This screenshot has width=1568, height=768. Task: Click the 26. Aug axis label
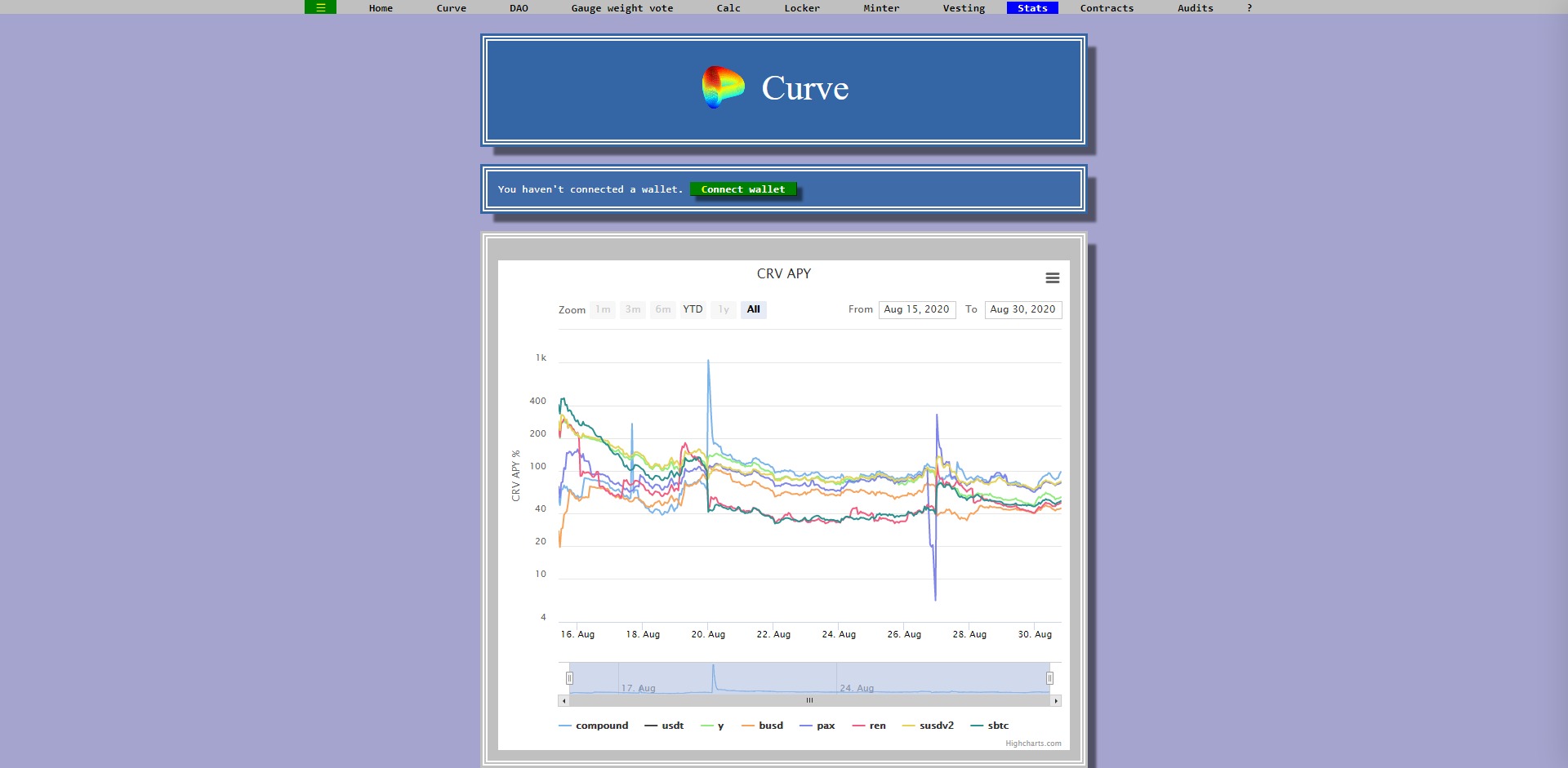pos(904,634)
